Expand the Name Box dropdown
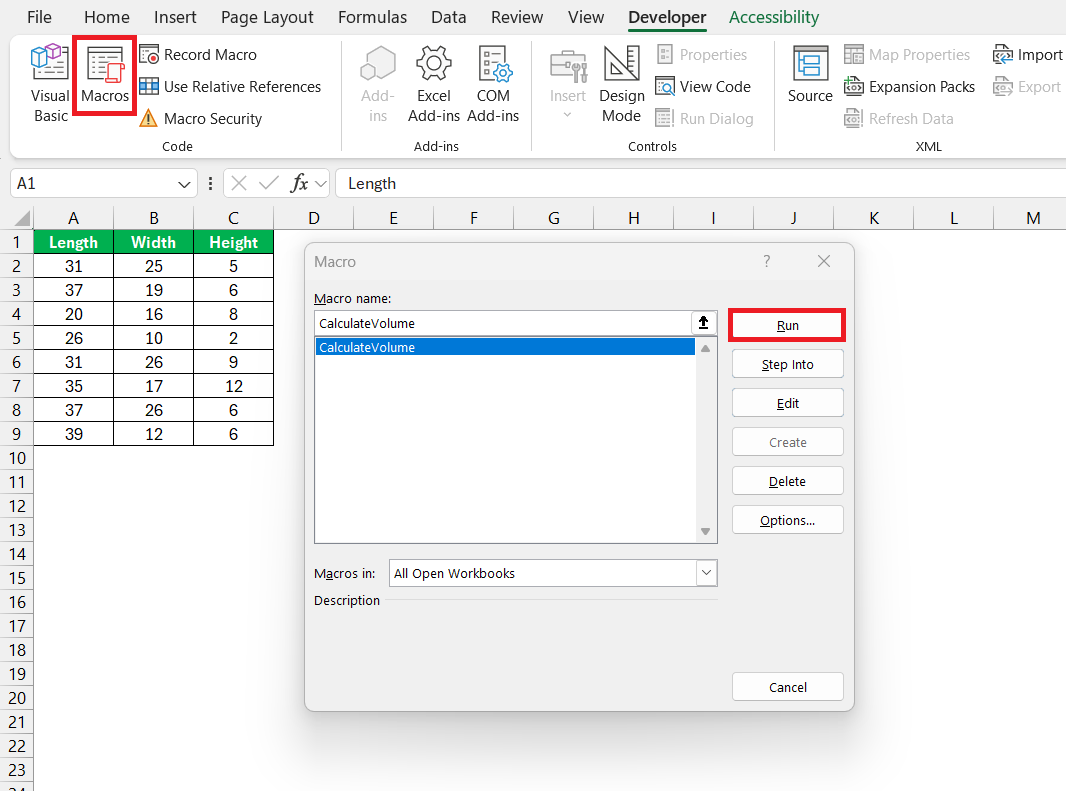The width and height of the screenshot is (1066, 791). tap(184, 184)
